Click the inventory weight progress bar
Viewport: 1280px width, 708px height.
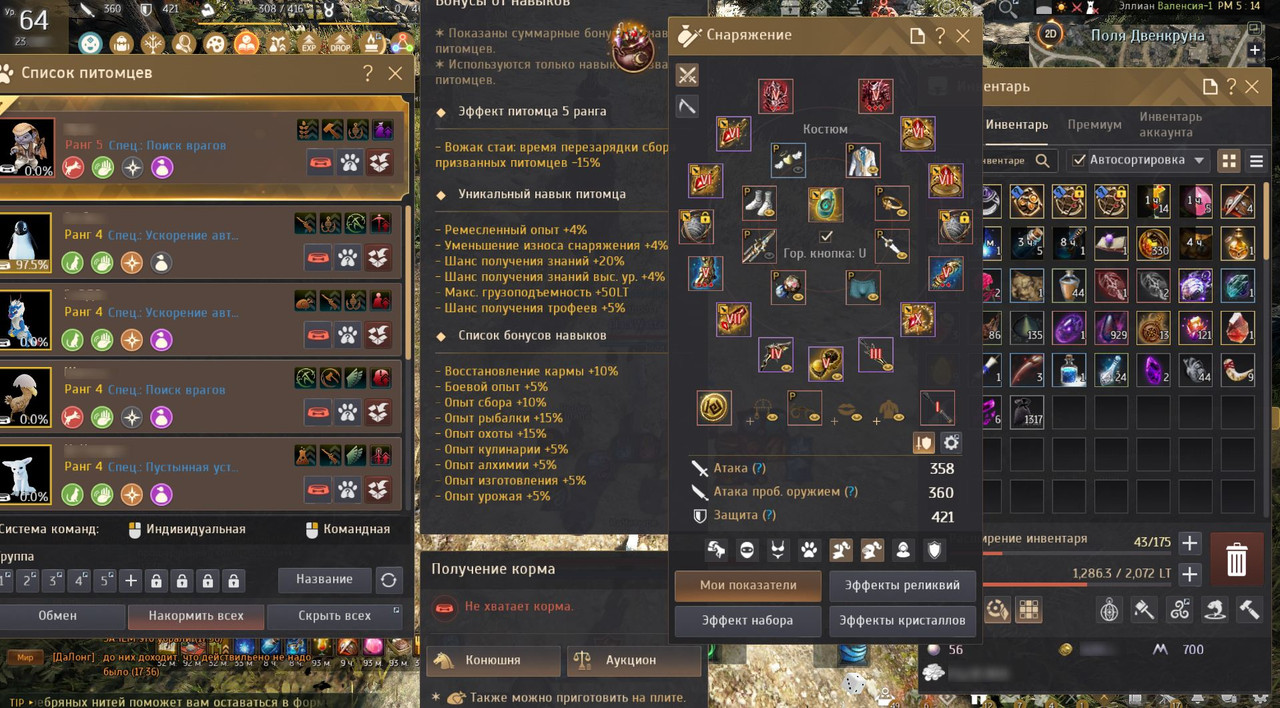coord(1075,585)
